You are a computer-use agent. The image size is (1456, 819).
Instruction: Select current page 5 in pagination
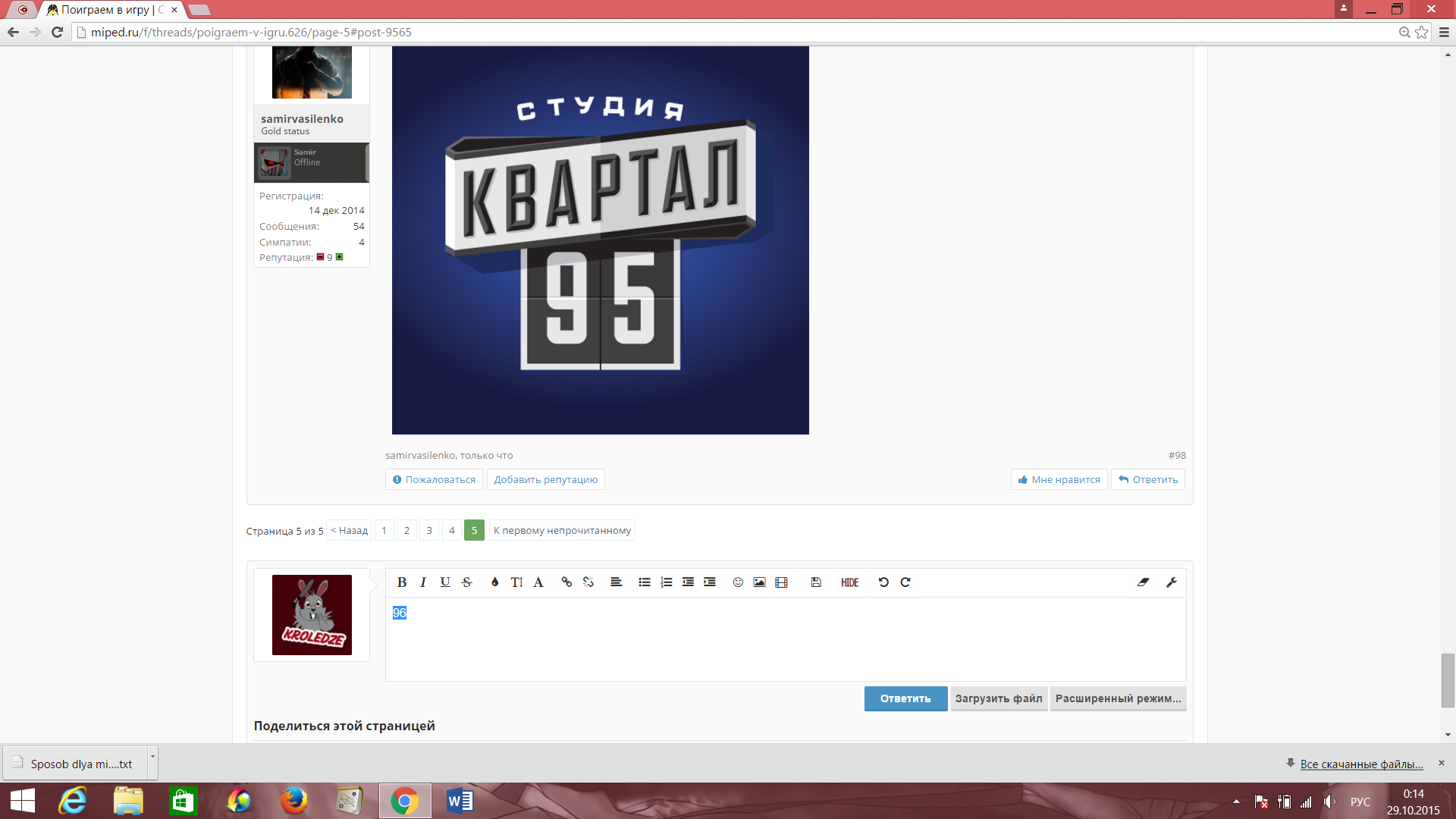pos(474,530)
